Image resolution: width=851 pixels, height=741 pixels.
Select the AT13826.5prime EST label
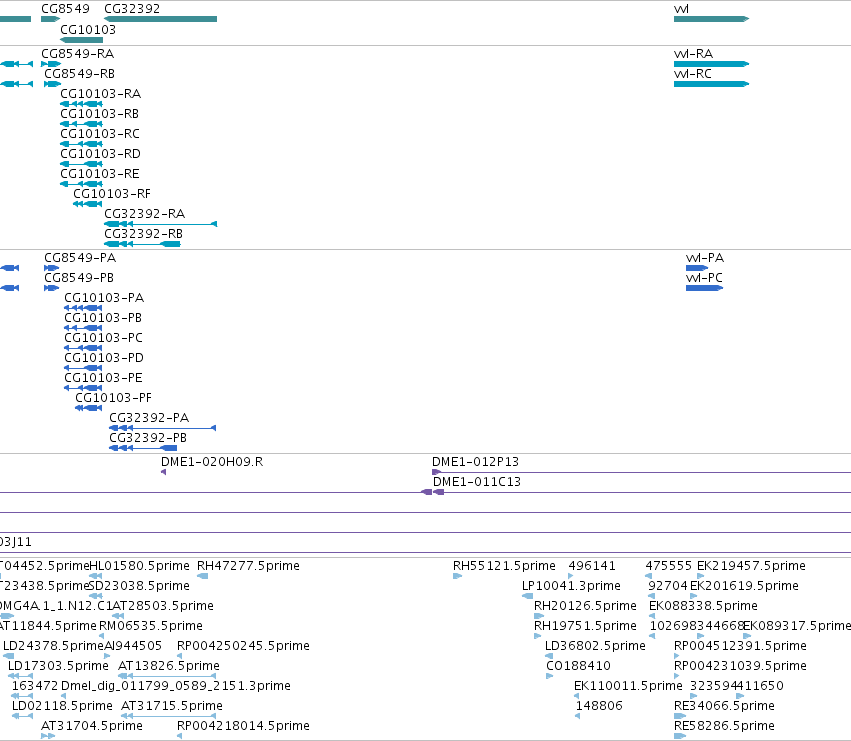(x=169, y=666)
